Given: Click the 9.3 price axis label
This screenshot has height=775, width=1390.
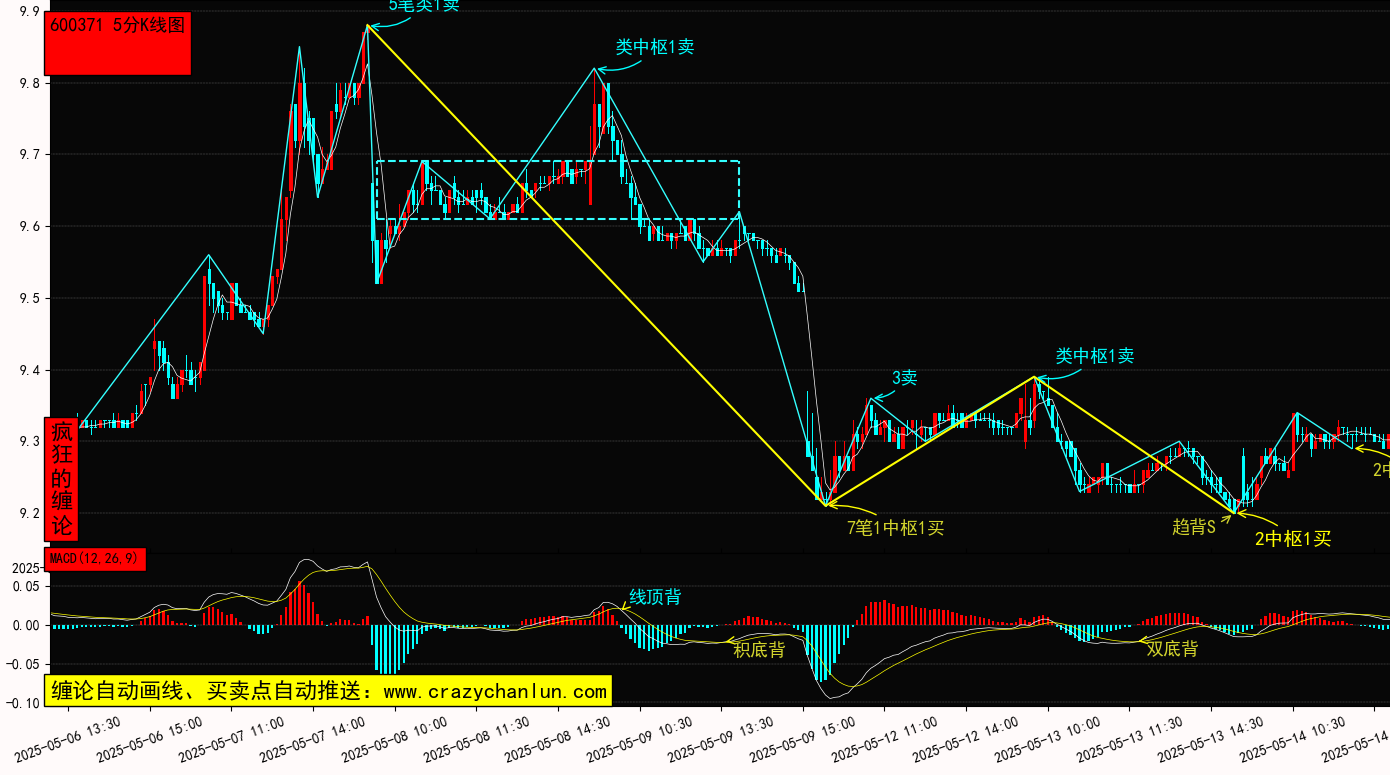Looking at the screenshot, I should (30, 442).
